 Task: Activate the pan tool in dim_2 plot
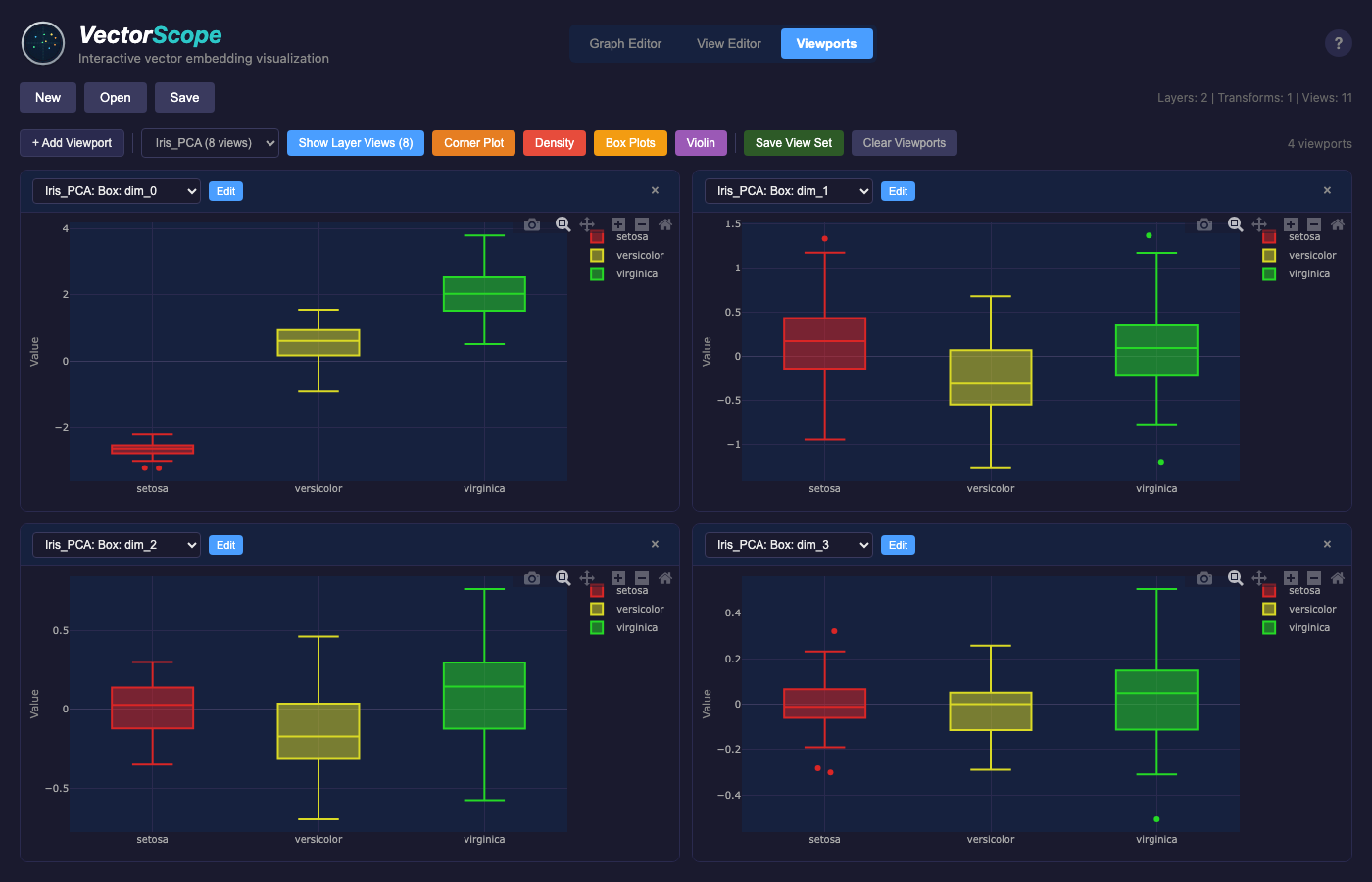(x=587, y=578)
